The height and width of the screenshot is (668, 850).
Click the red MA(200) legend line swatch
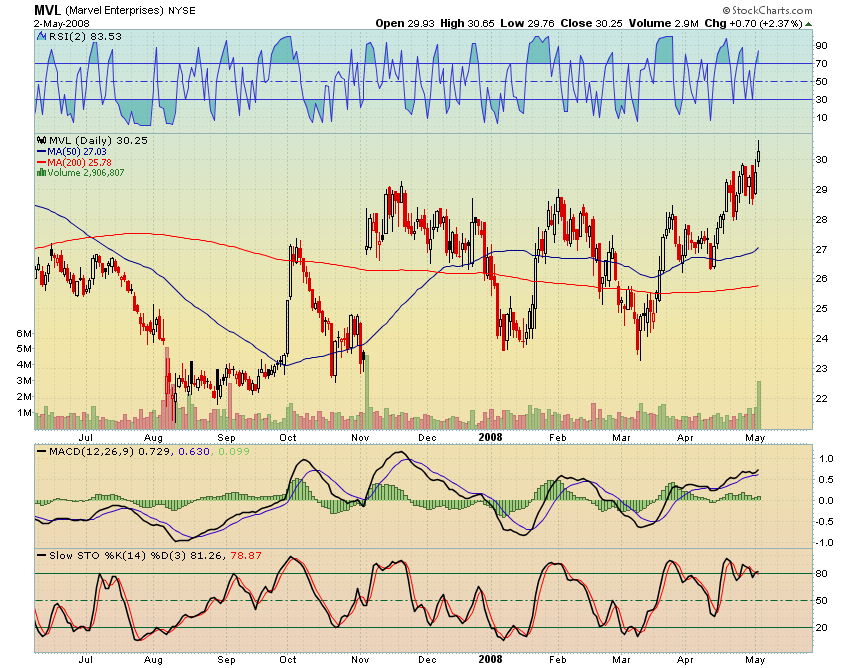(x=42, y=162)
